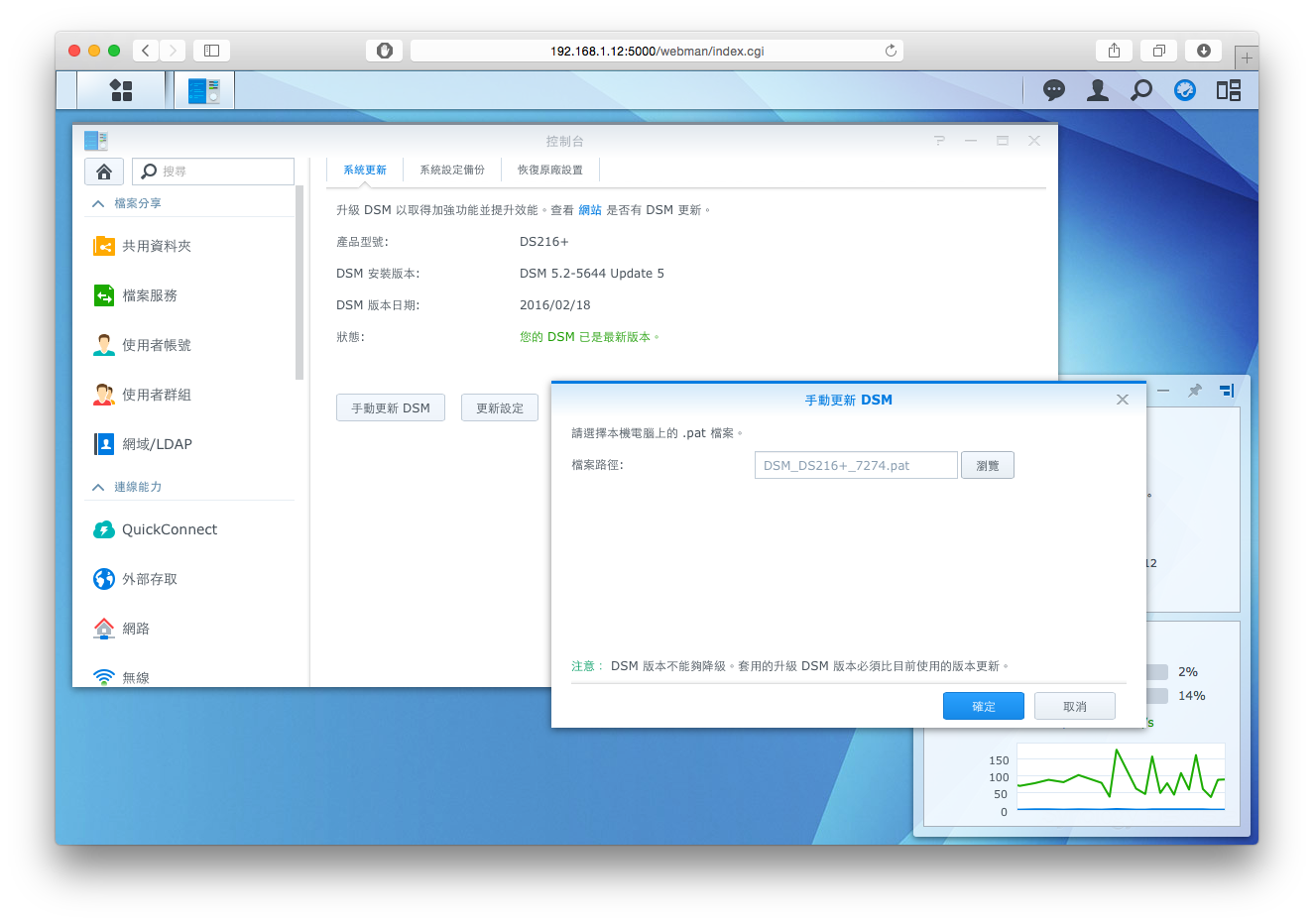Switch to 系統設定備份 tab
Viewport: 1314px width, 924px height.
(x=452, y=171)
